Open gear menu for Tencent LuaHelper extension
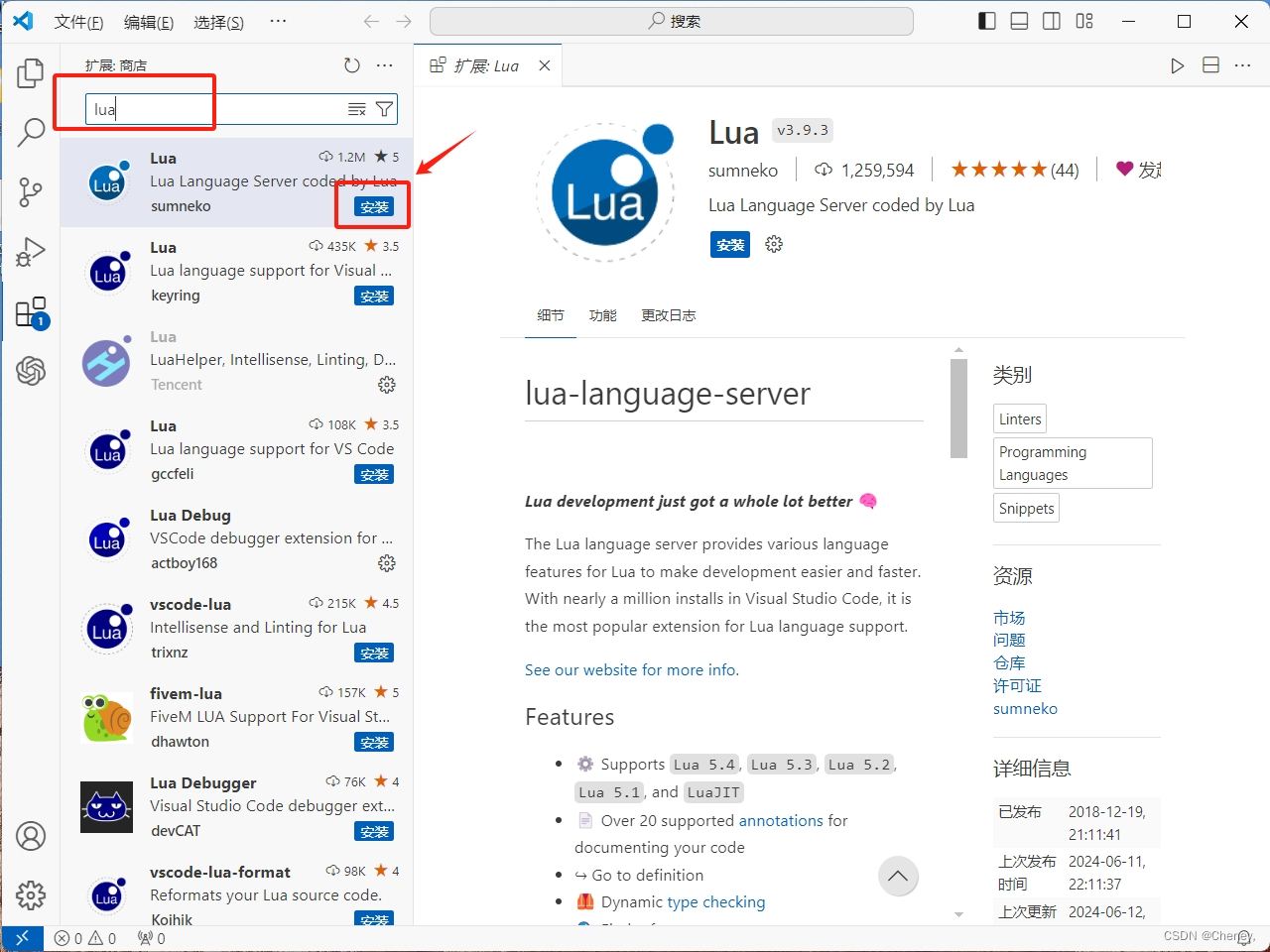 tap(387, 385)
